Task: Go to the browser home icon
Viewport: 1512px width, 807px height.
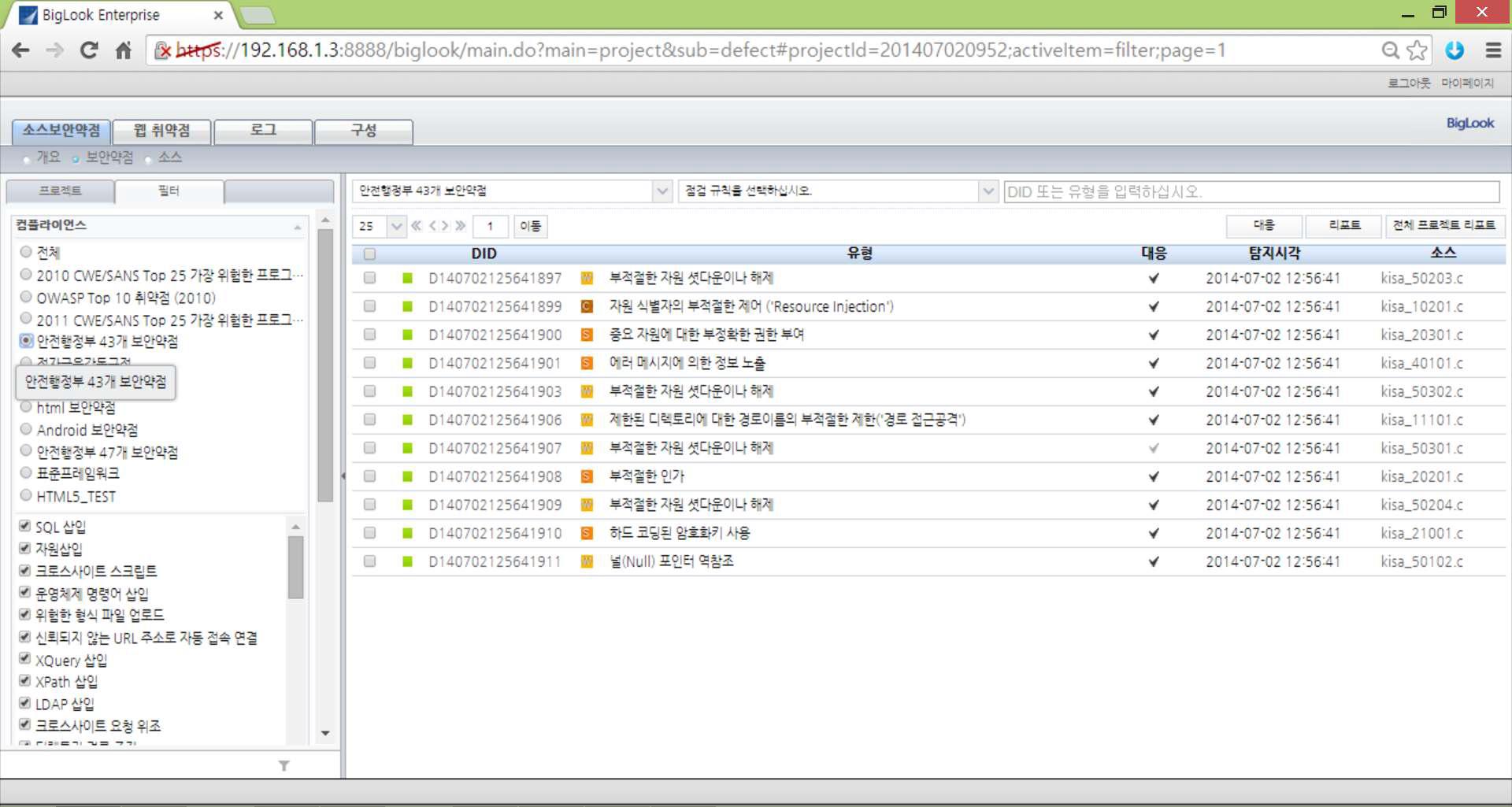Action: (123, 50)
